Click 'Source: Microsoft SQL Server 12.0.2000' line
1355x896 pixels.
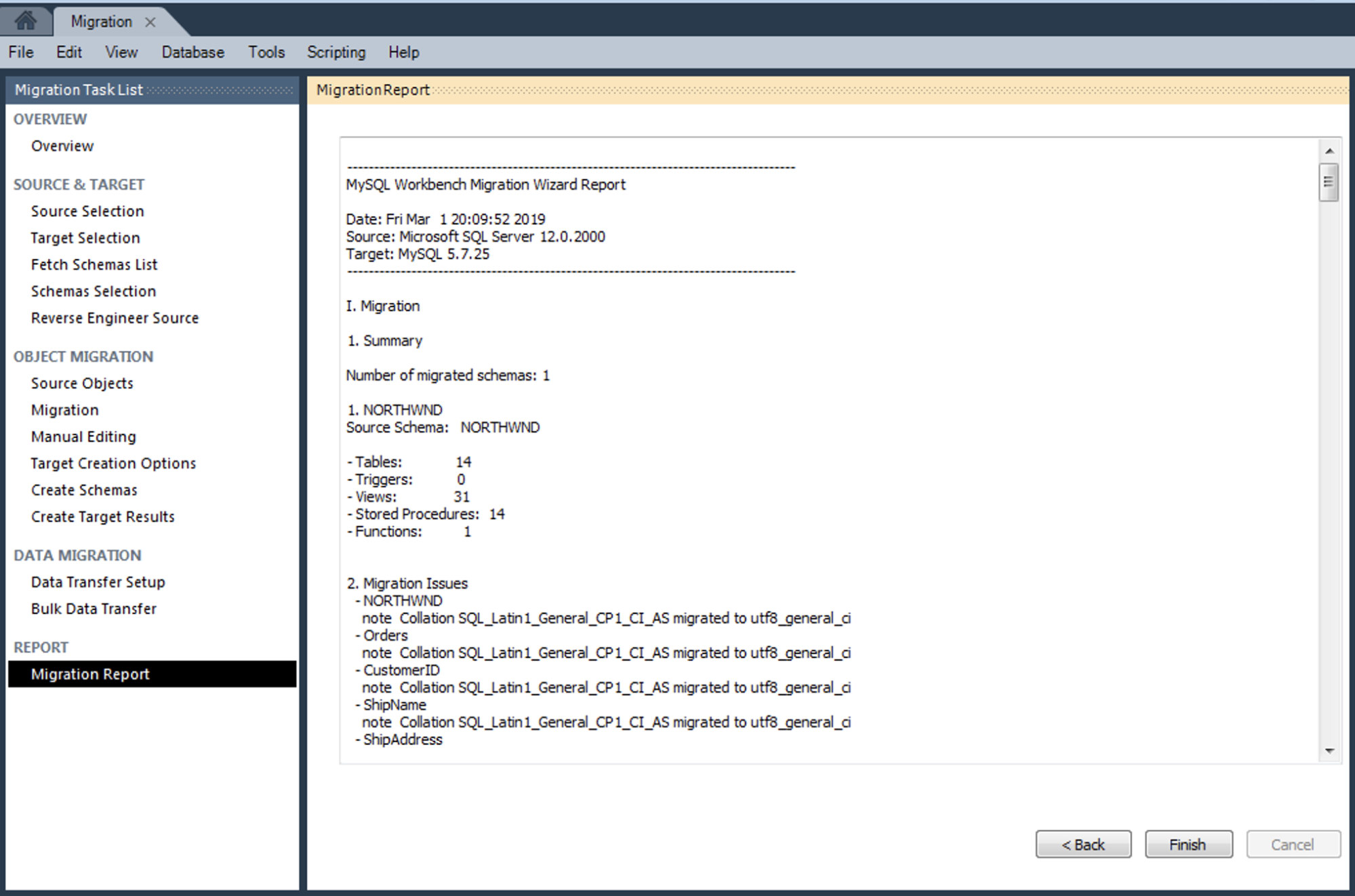475,237
